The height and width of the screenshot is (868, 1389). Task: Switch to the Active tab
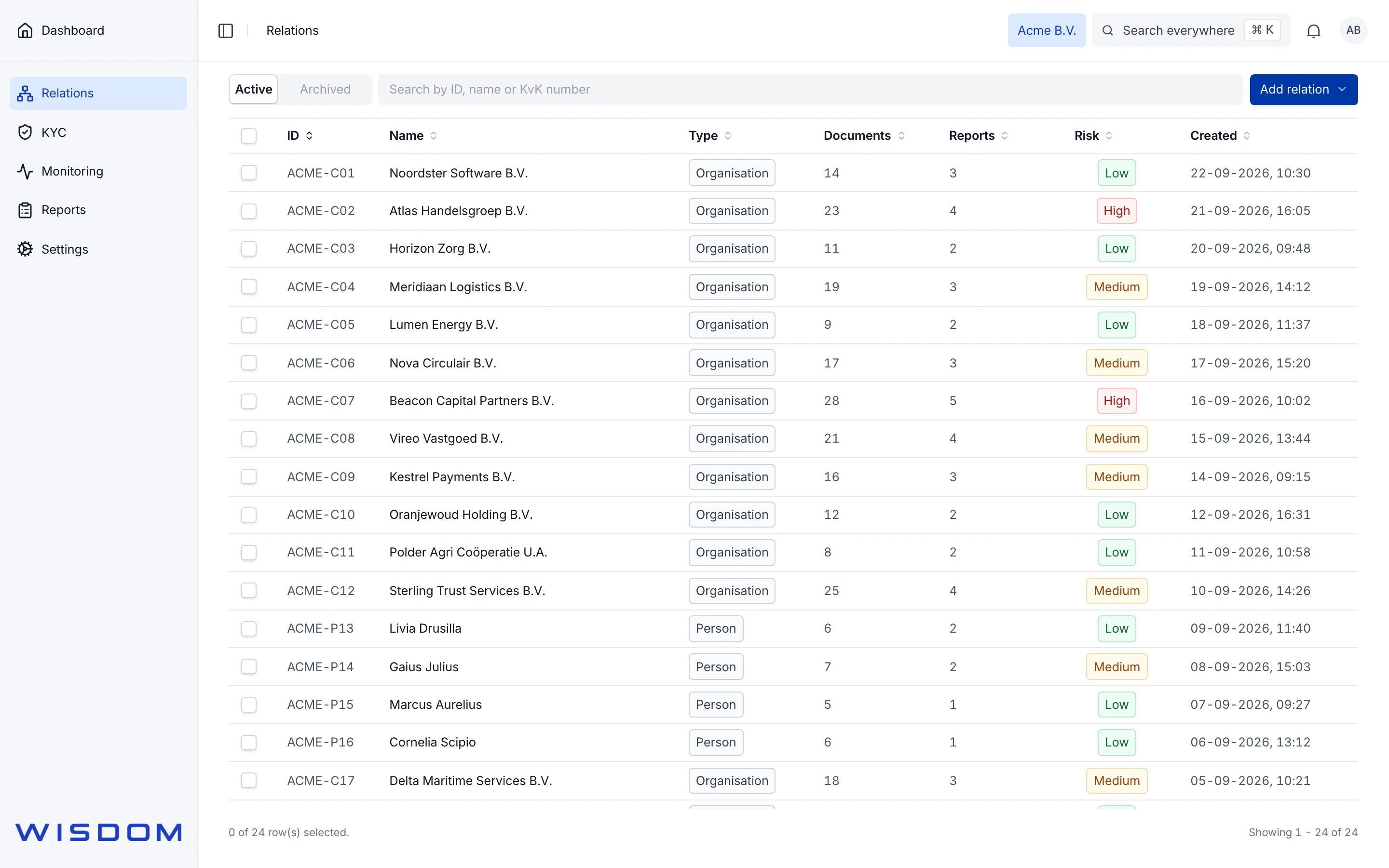tap(253, 90)
